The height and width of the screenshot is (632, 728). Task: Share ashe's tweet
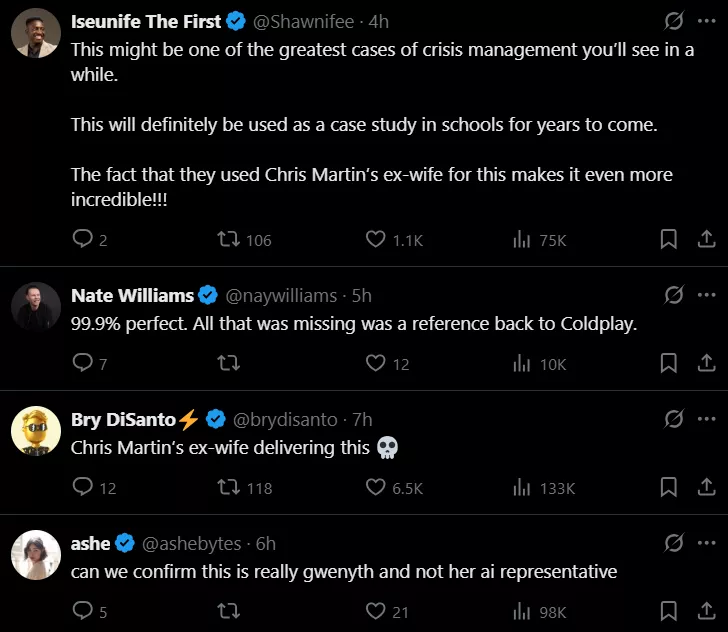click(x=705, y=612)
